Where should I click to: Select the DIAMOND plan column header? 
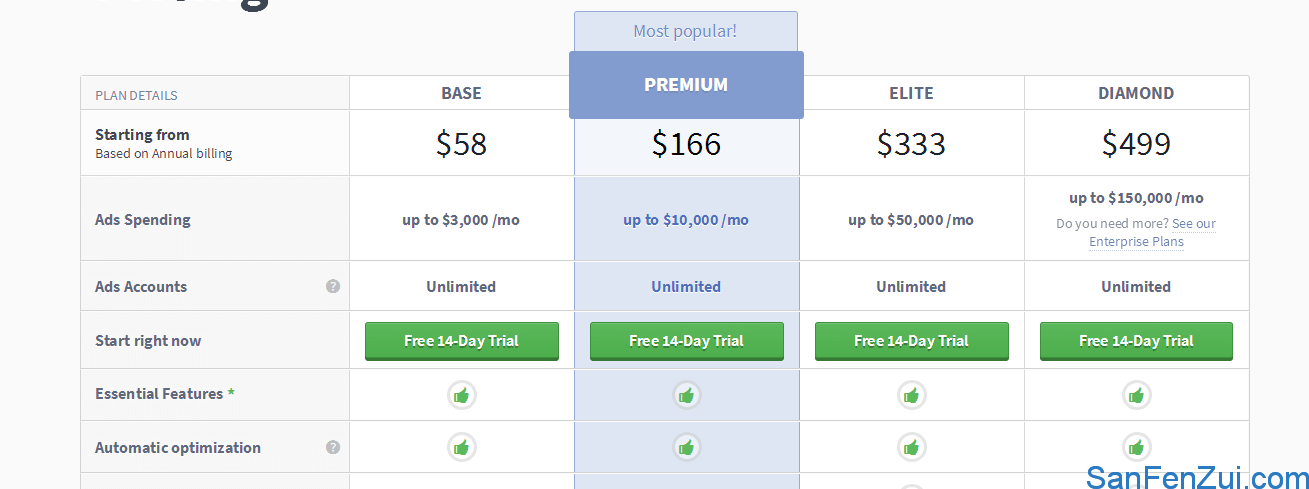coord(1136,93)
